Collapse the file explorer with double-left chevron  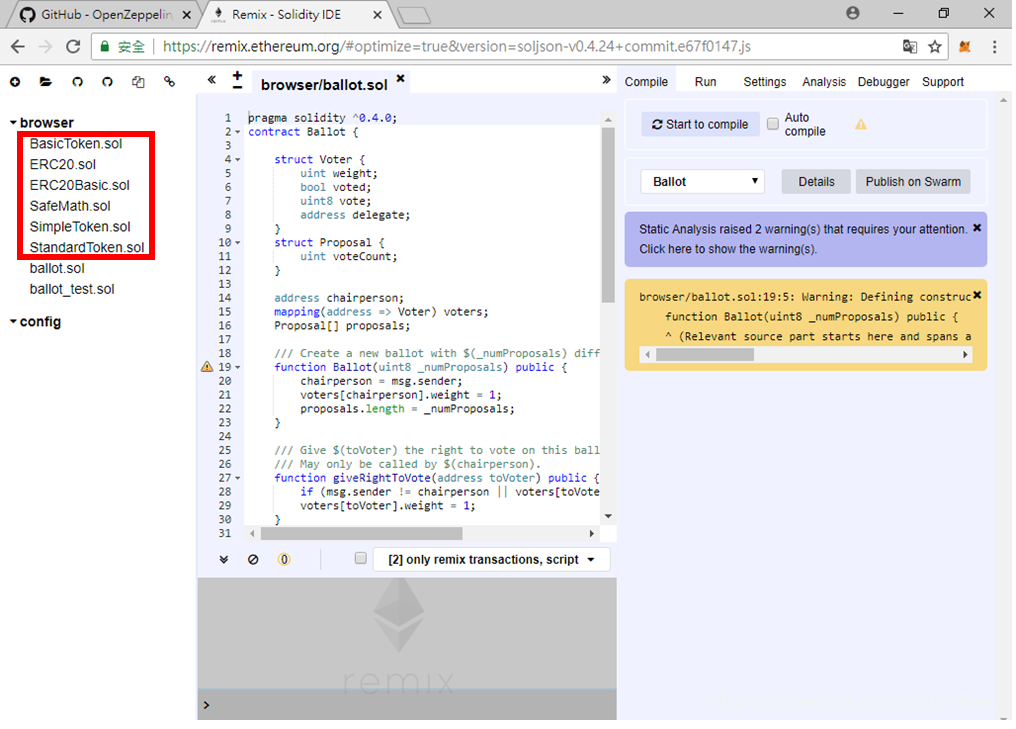[211, 80]
